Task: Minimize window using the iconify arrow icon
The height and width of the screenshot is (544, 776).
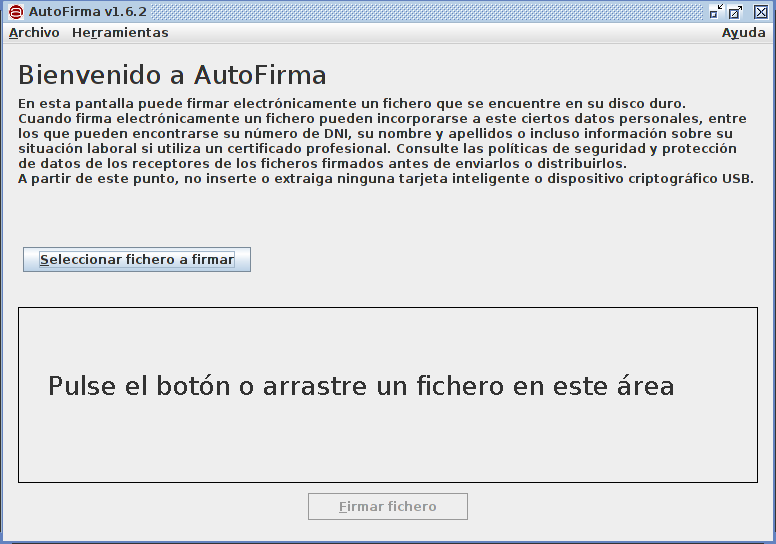Action: 716,12
